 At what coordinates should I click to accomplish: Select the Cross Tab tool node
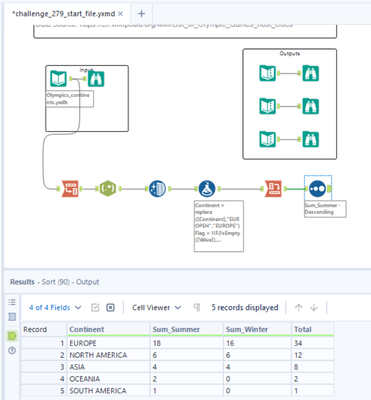coord(273,189)
